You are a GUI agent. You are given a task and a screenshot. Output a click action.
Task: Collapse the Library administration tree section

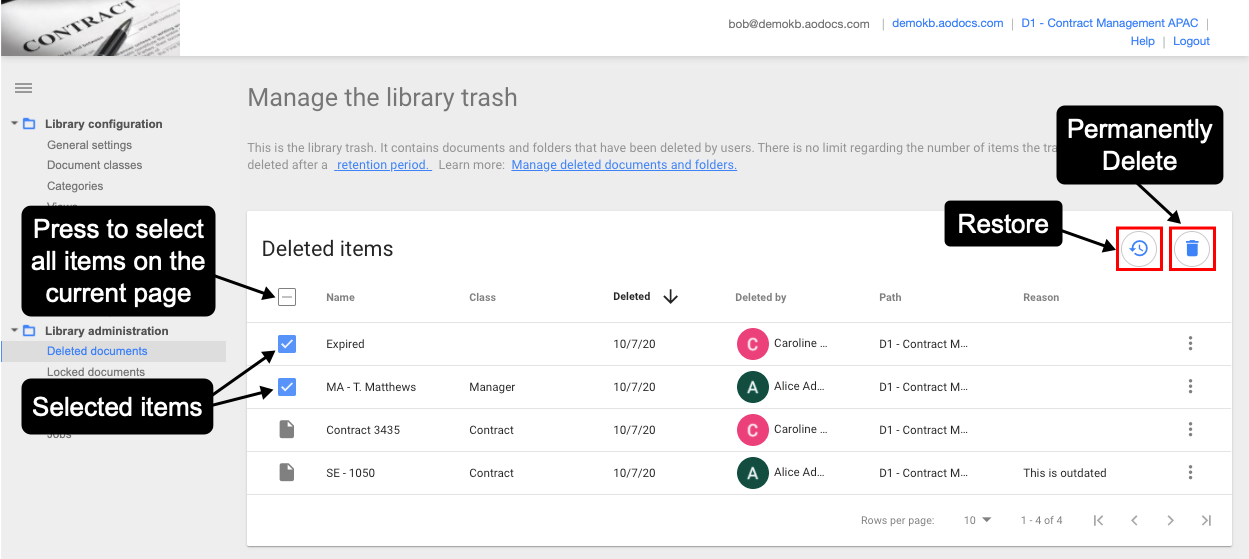pyautogui.click(x=14, y=331)
